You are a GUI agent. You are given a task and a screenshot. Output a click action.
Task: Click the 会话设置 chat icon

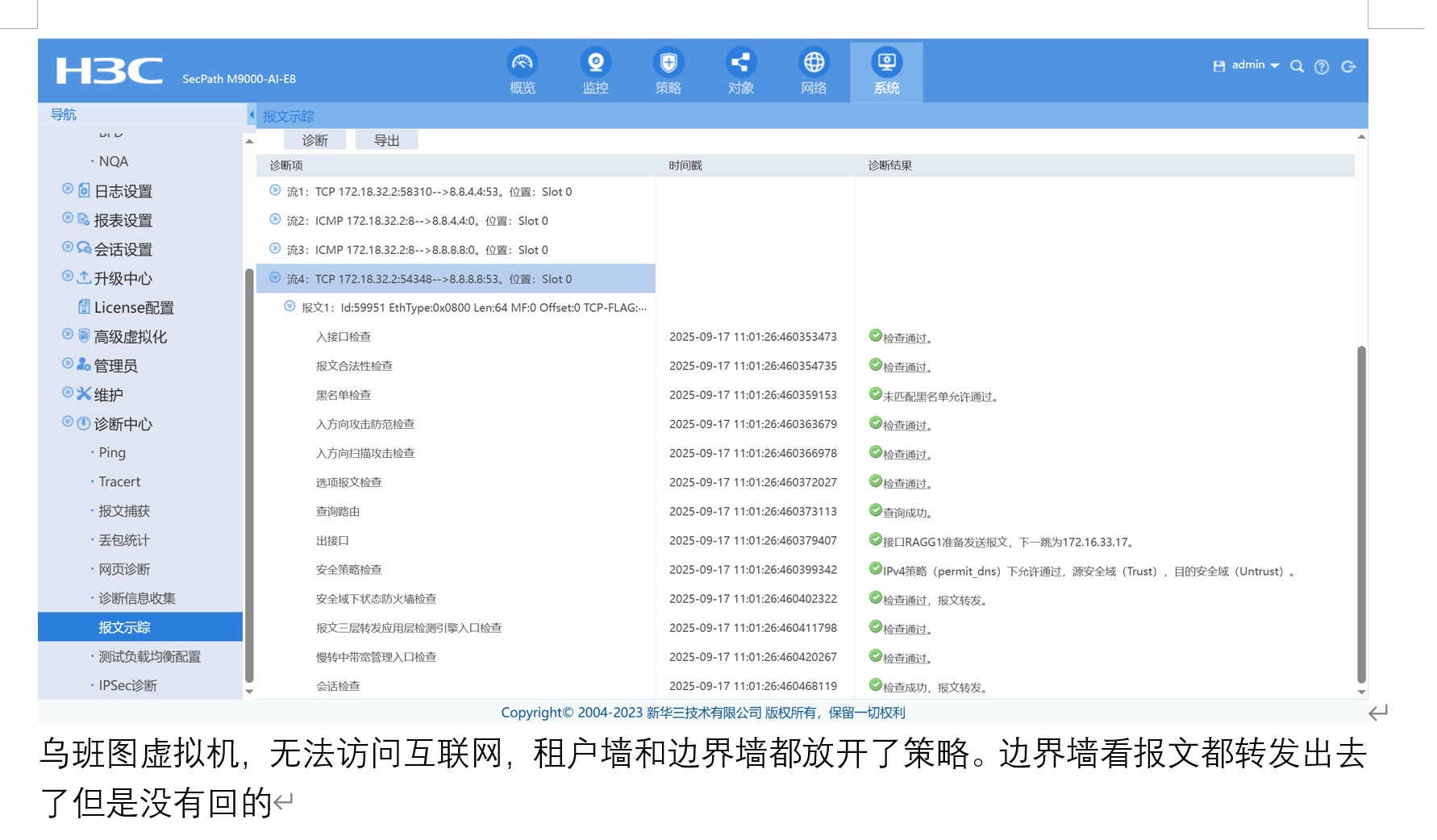point(84,248)
